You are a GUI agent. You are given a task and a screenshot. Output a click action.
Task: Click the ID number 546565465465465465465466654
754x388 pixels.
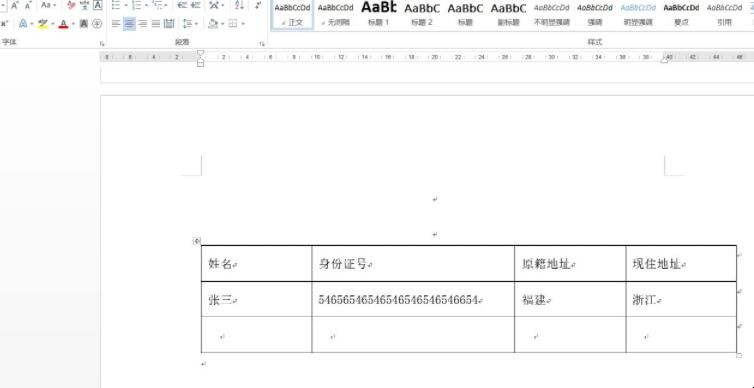(398, 300)
